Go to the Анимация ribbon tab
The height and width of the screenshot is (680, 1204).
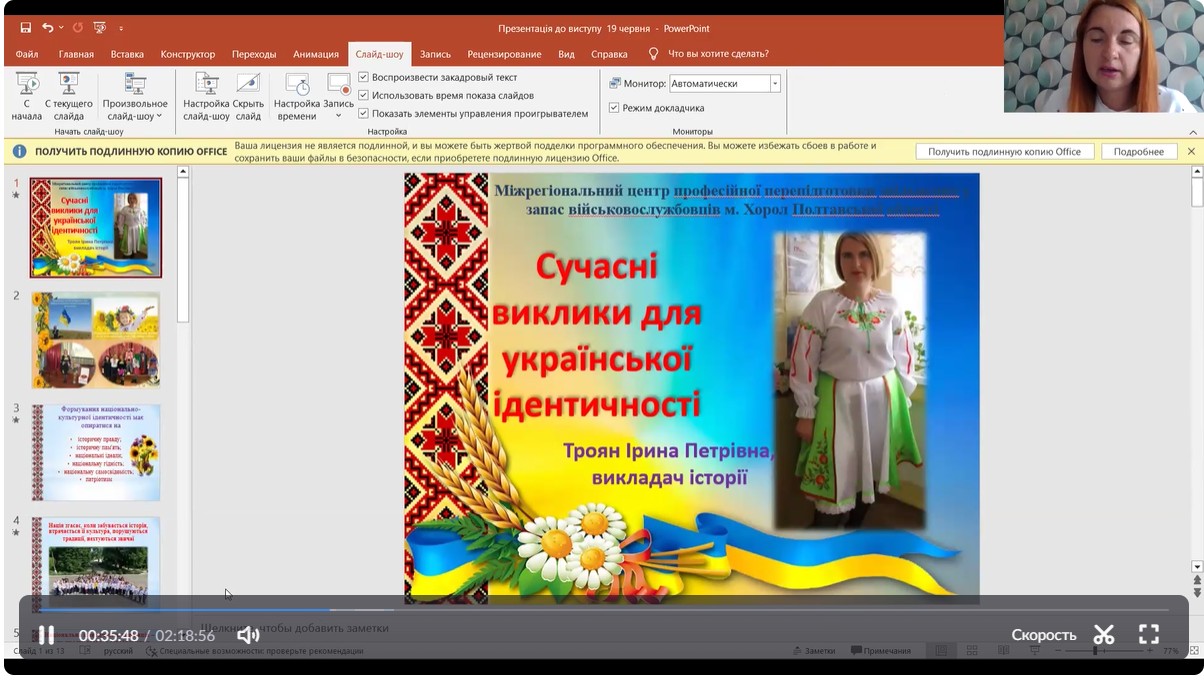[x=316, y=54]
